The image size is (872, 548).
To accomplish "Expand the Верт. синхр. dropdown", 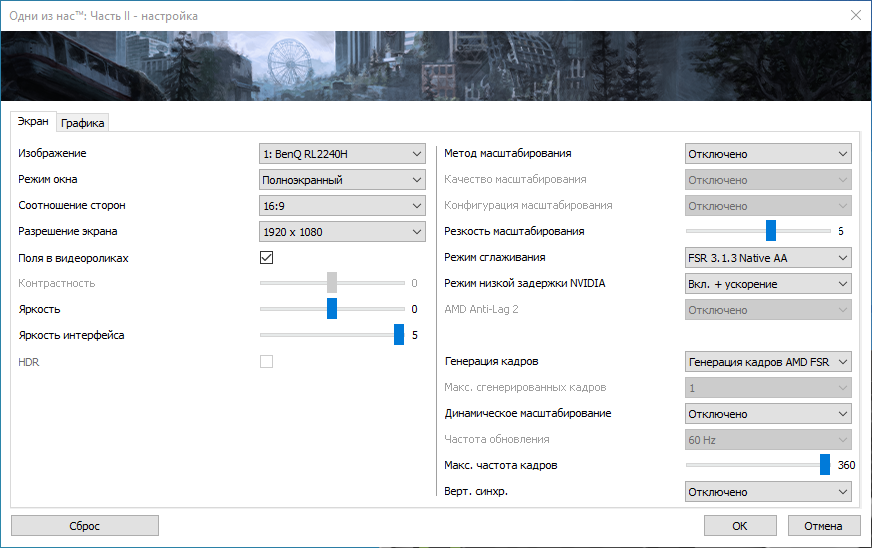I will pyautogui.click(x=768, y=492).
